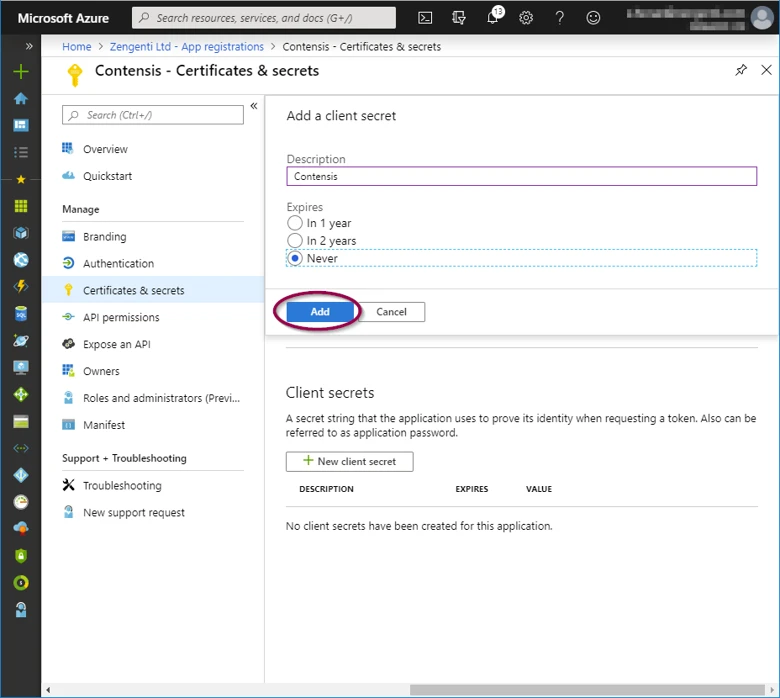The image size is (780, 698).
Task: Open Azure Cosmos DB planet icon
Action: 21,341
